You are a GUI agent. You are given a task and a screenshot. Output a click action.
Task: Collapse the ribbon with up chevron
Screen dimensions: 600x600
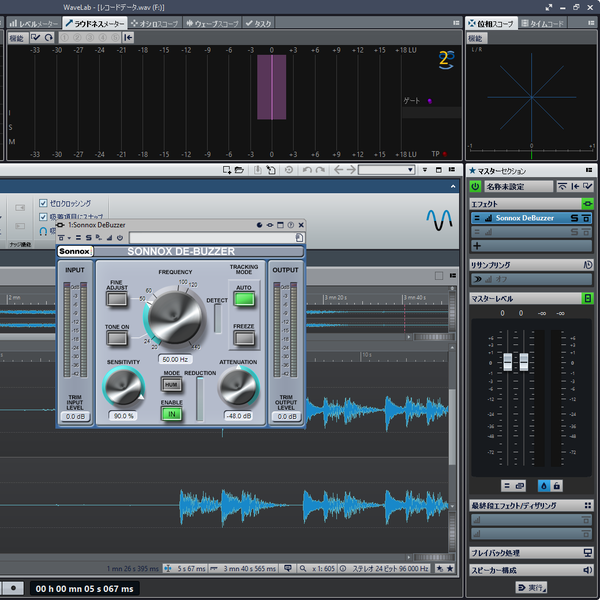(x=453, y=186)
